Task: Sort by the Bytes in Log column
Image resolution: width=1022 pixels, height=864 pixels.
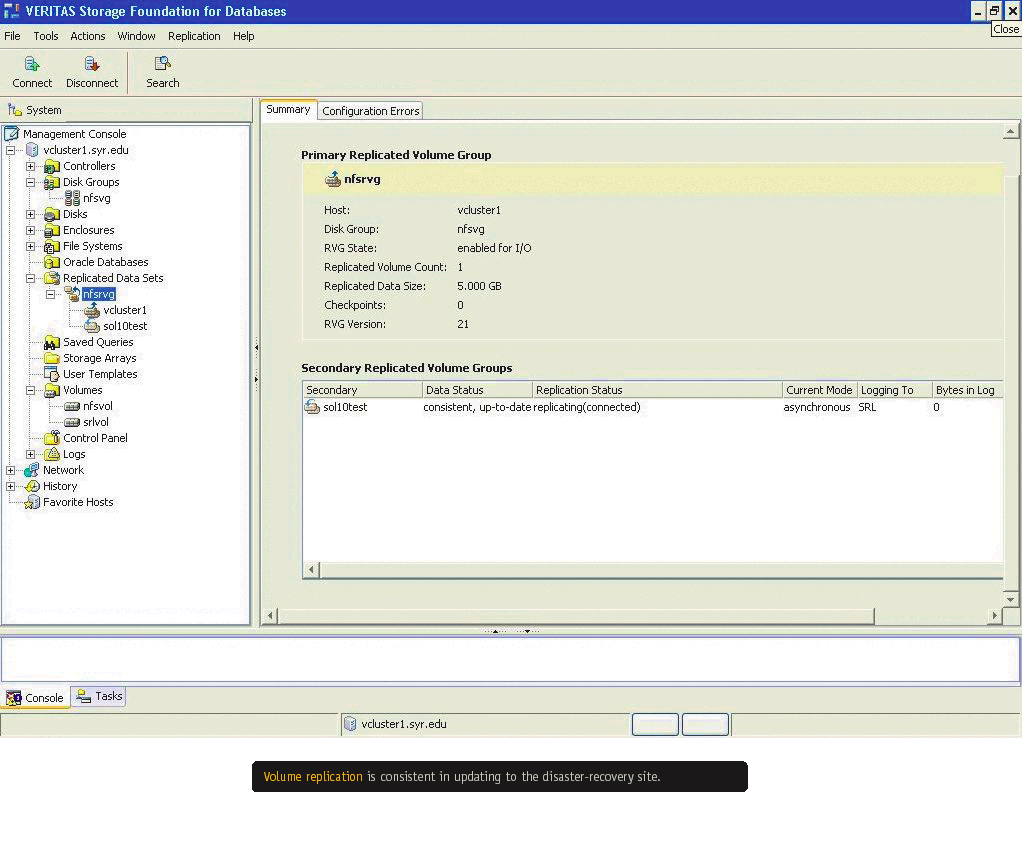Action: [x=967, y=390]
